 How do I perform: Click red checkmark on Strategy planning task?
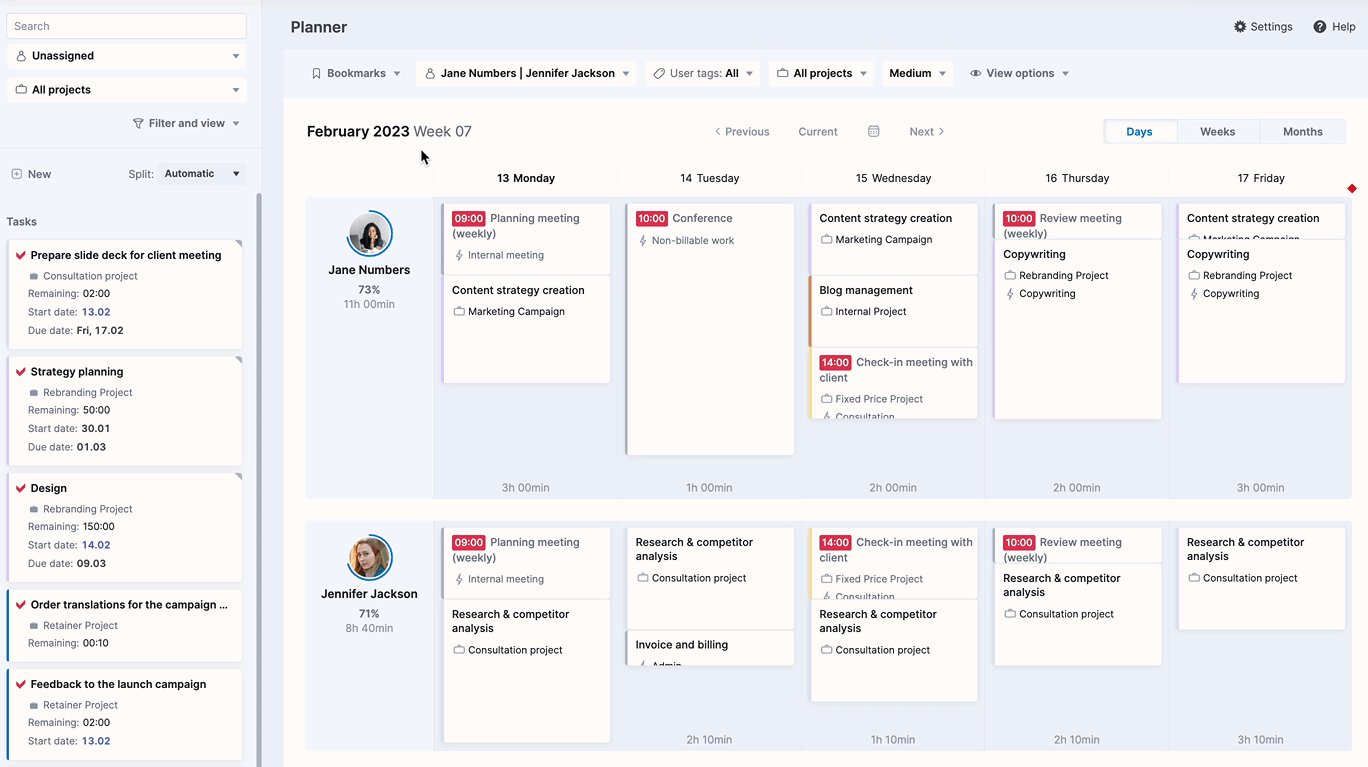21,372
